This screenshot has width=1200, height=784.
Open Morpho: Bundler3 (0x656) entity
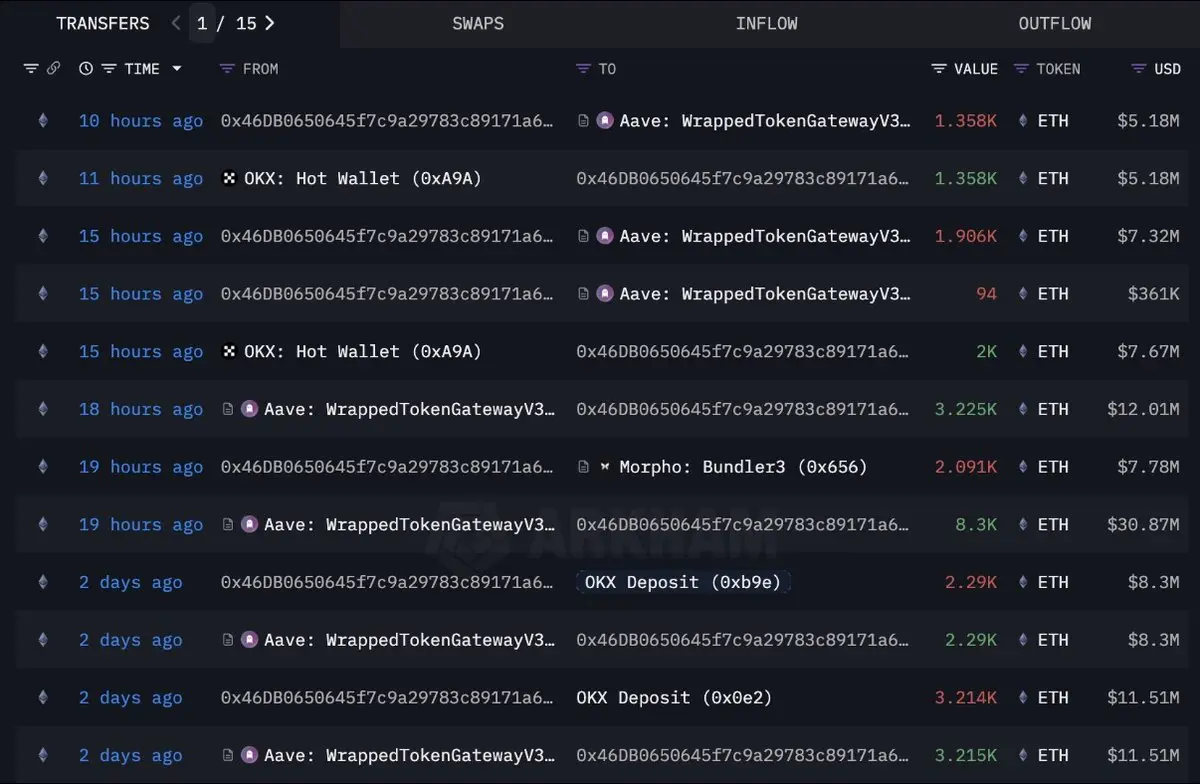coord(743,467)
